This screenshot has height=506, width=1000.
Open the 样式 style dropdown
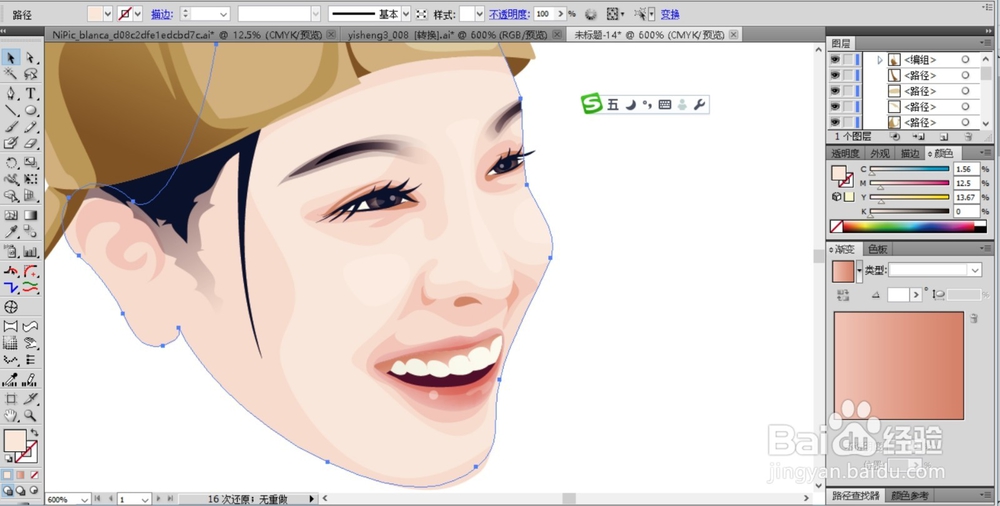[x=480, y=13]
